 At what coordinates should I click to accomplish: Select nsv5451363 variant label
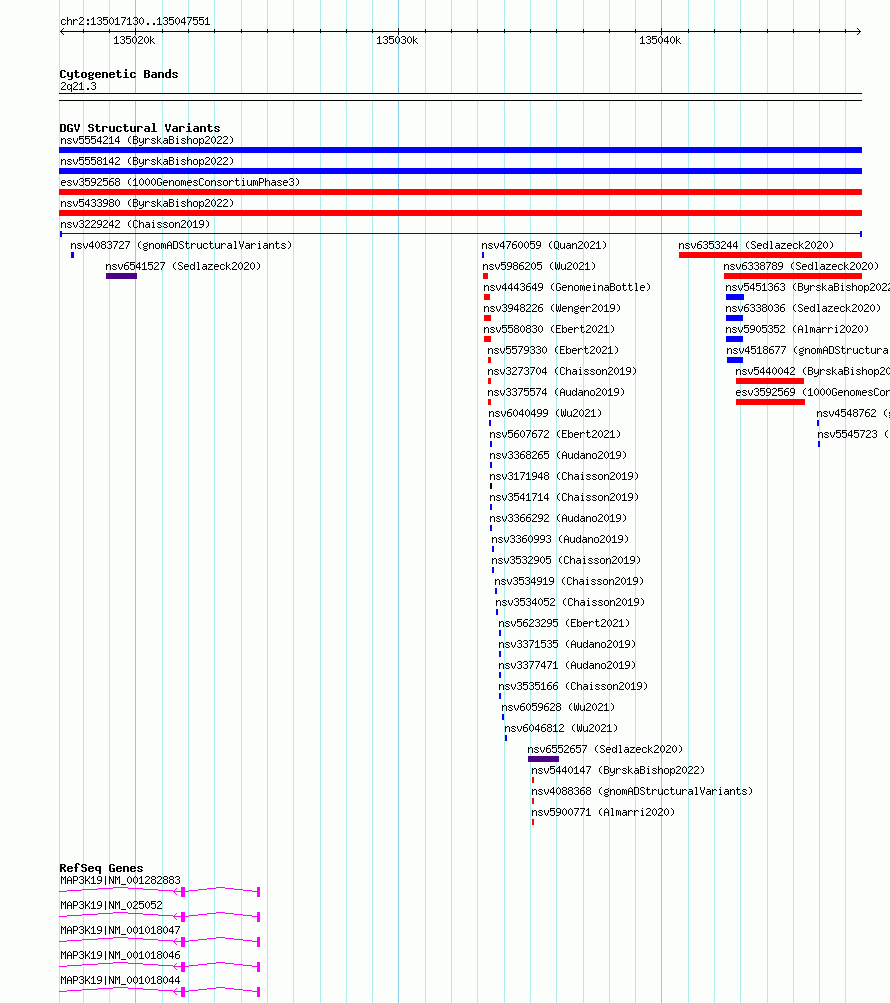[x=807, y=287]
